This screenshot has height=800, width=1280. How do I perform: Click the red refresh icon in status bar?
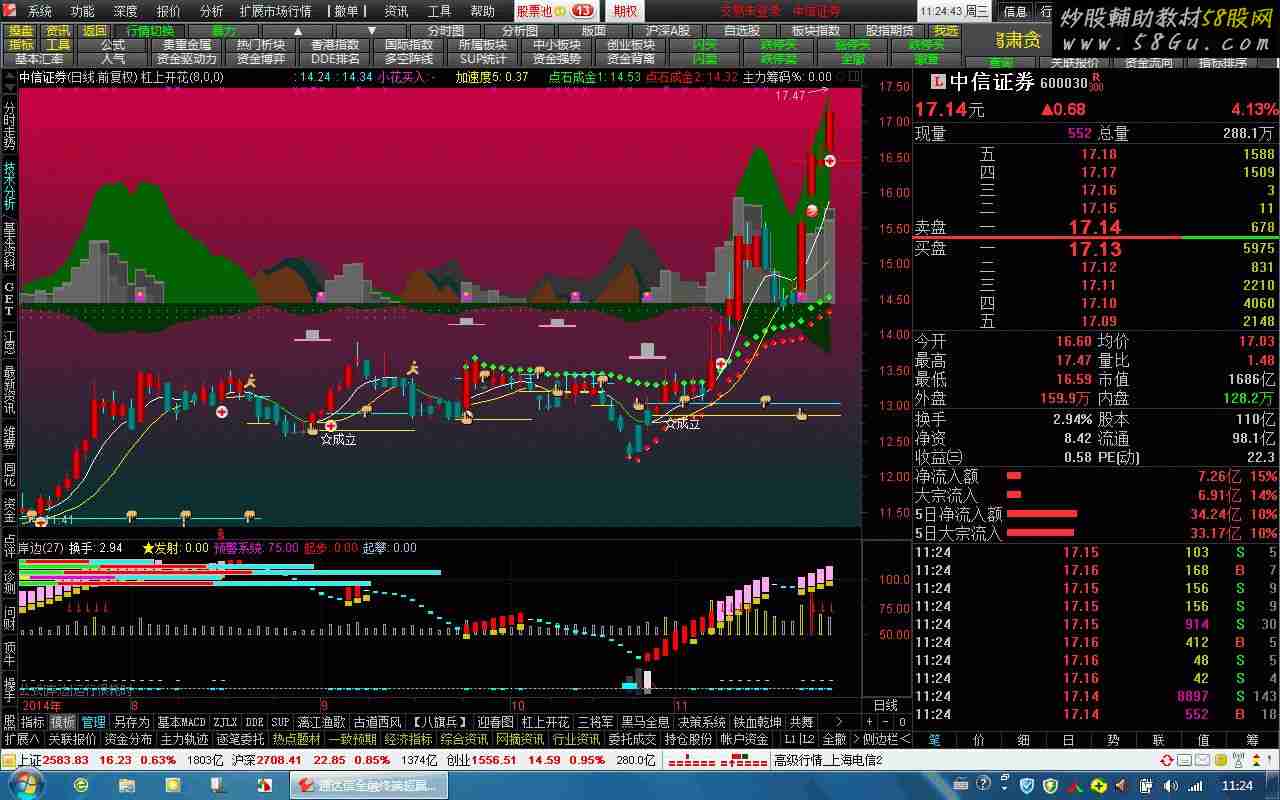[1167, 760]
